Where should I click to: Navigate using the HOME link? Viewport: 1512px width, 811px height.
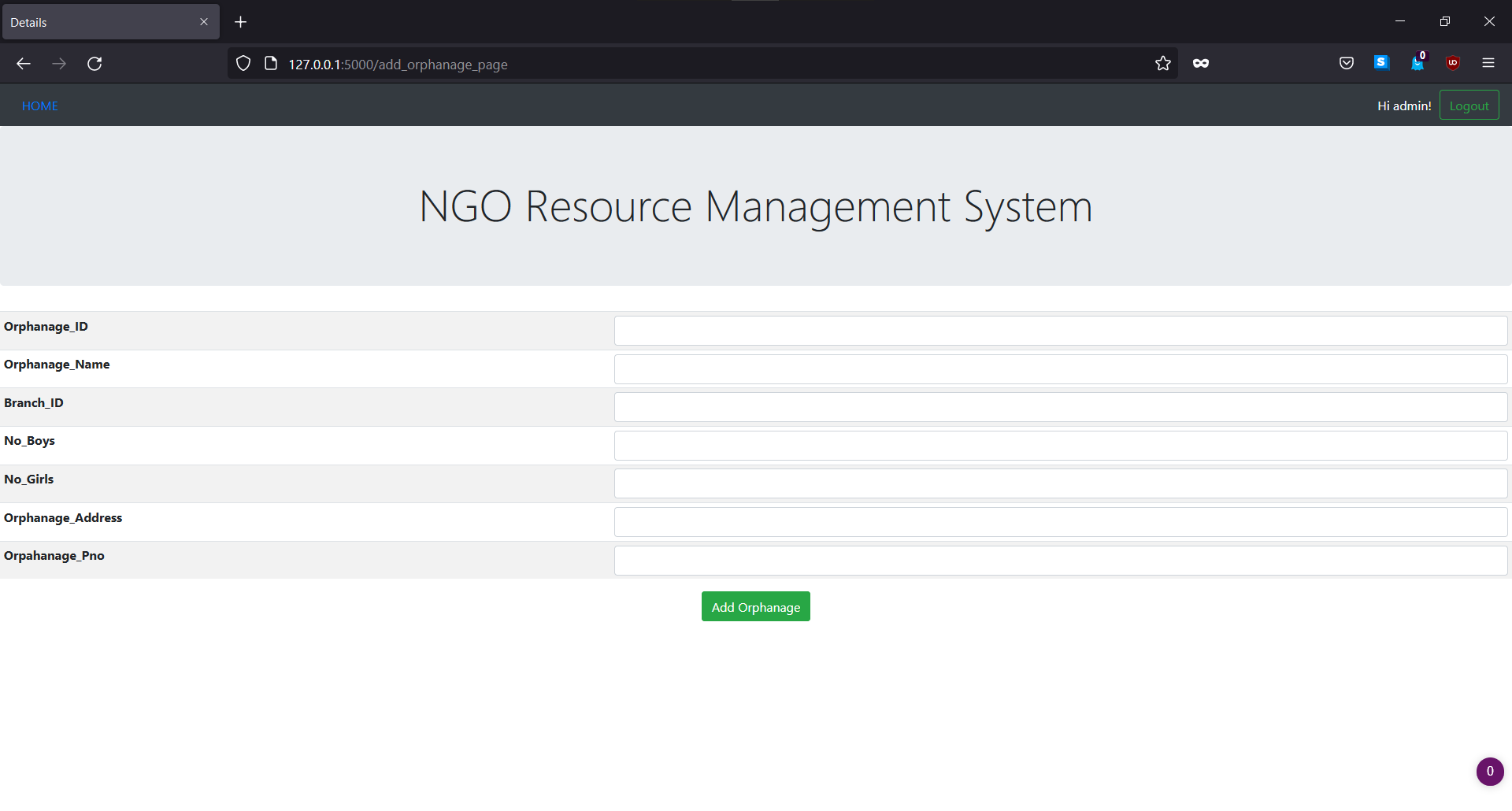click(39, 105)
